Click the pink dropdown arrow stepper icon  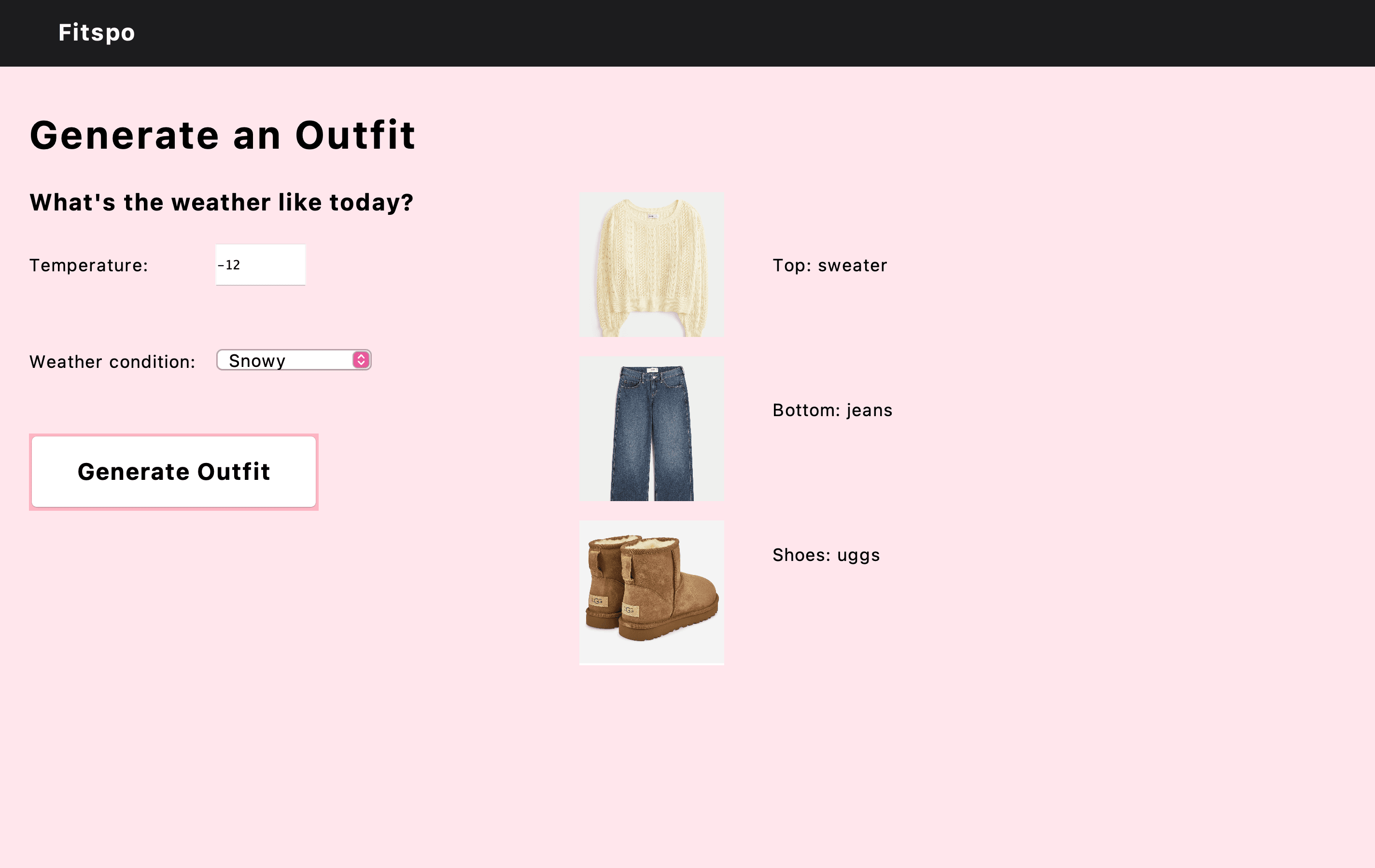coord(361,360)
